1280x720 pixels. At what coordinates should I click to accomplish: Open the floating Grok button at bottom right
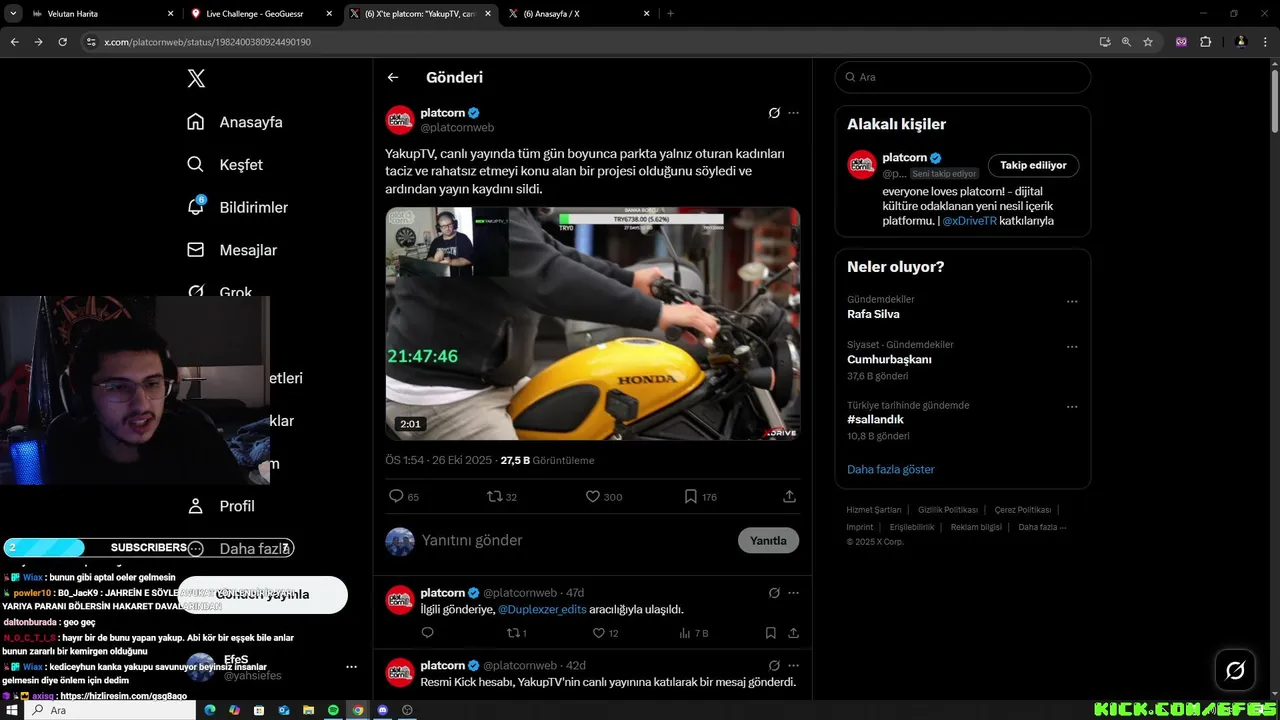point(1235,670)
